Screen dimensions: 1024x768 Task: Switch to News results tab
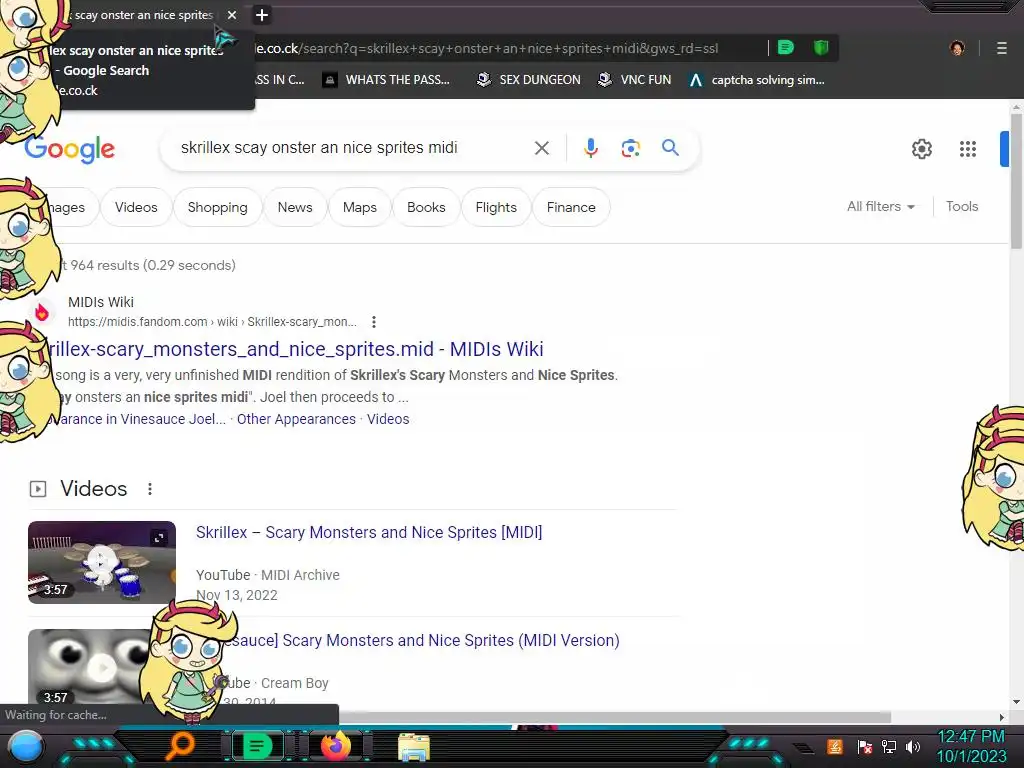click(295, 207)
